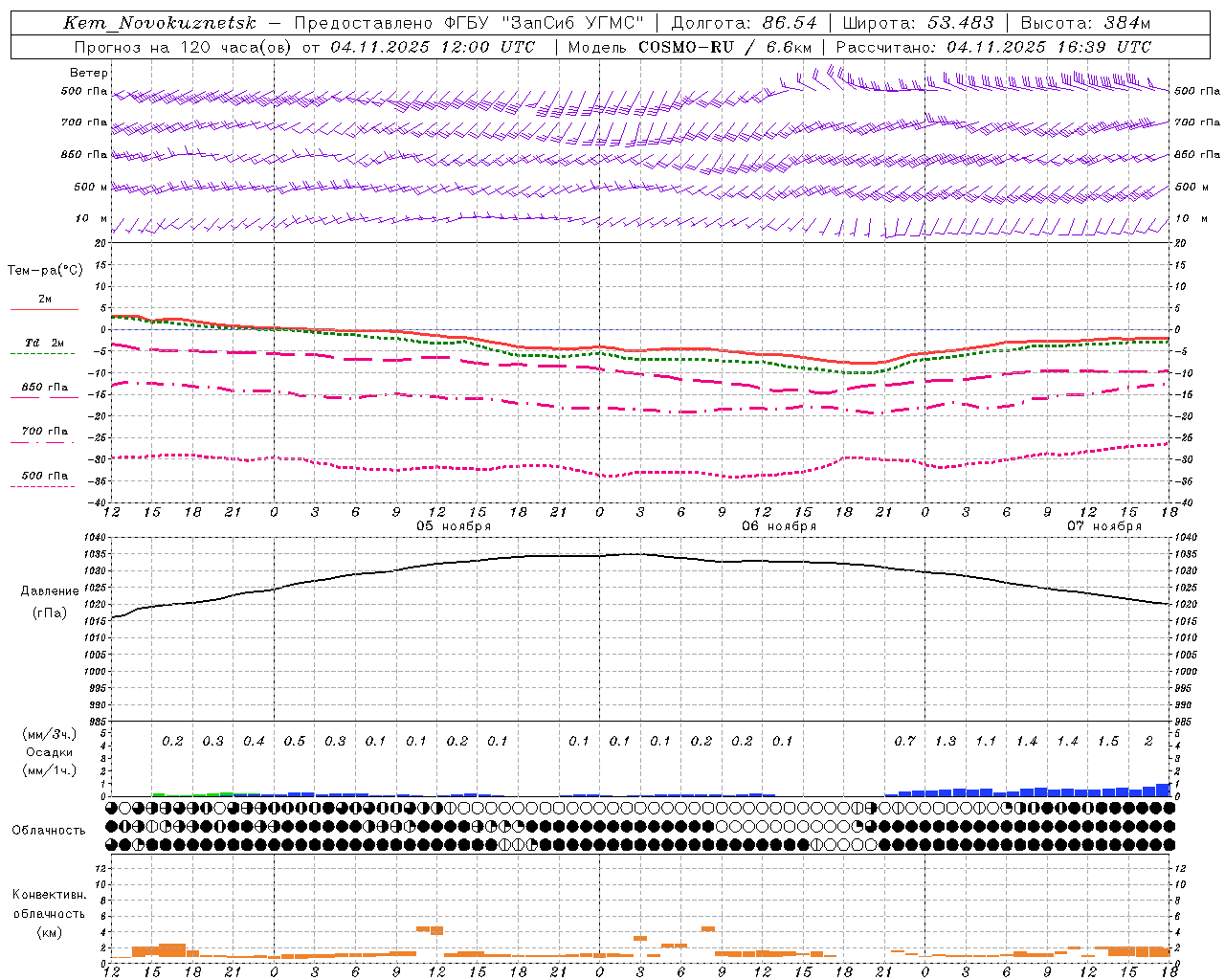Click the 3-hour precipitation value '0.5'

295,741
